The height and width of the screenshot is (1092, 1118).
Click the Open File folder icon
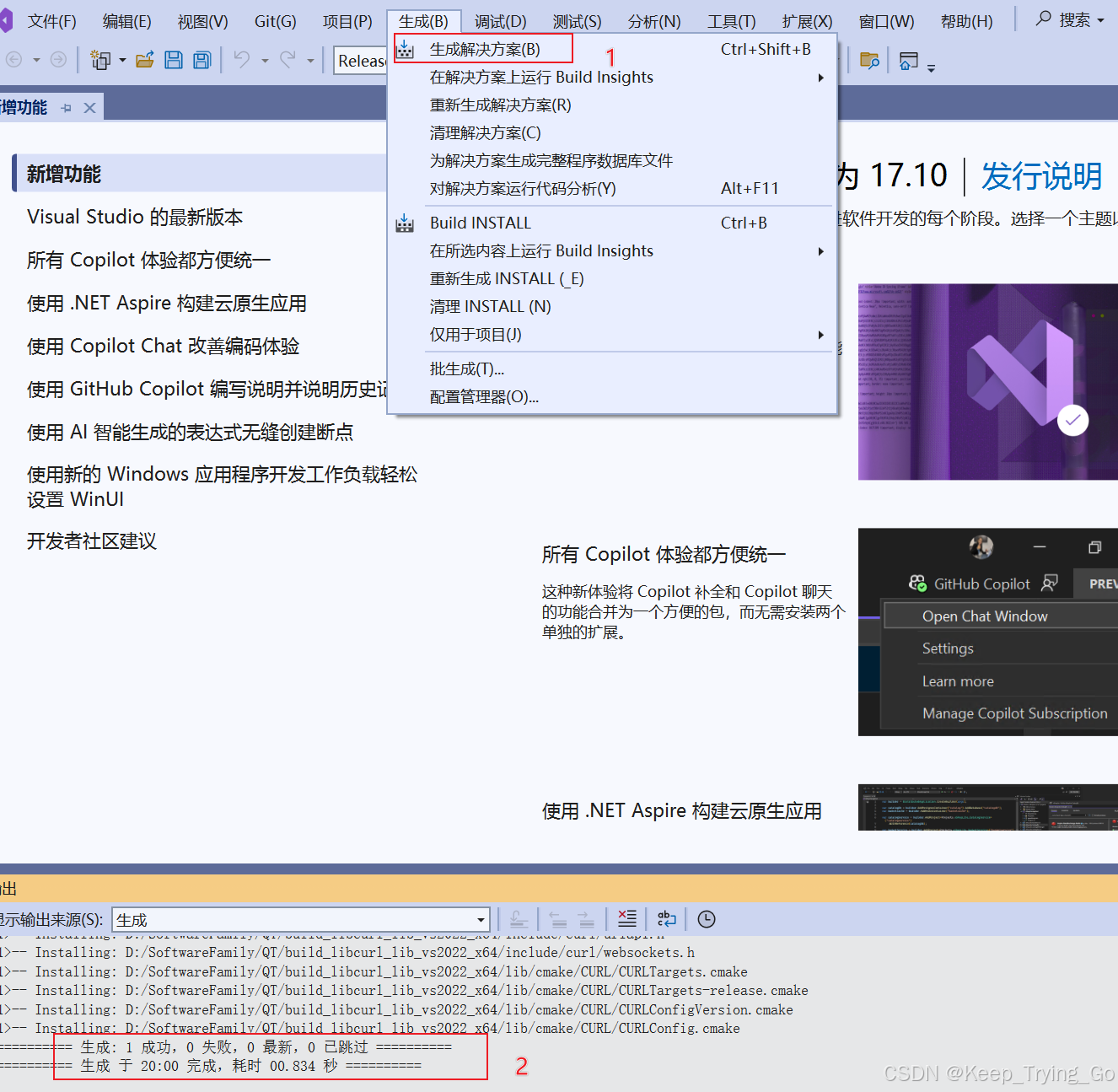(145, 59)
